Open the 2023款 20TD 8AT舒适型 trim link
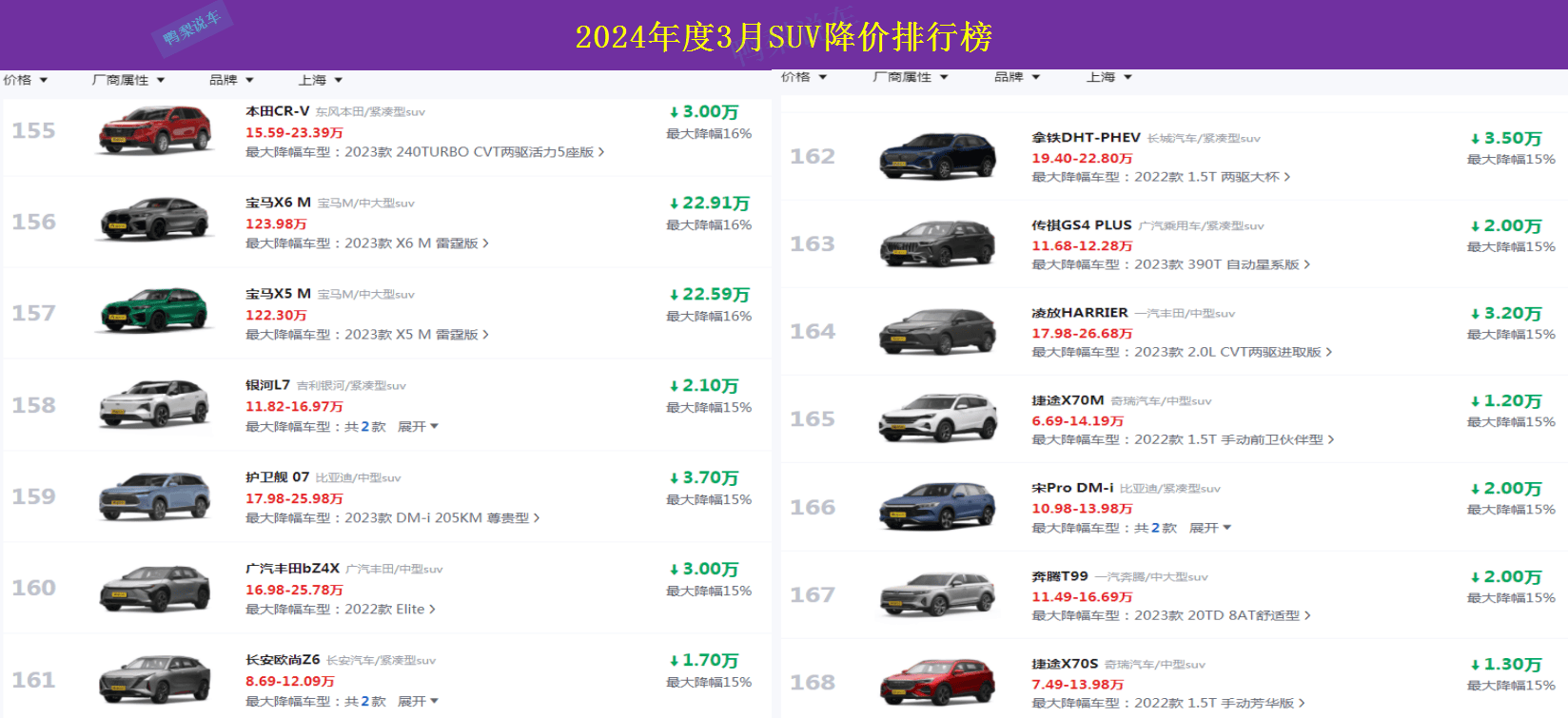The height and width of the screenshot is (718, 1568). (1222, 616)
